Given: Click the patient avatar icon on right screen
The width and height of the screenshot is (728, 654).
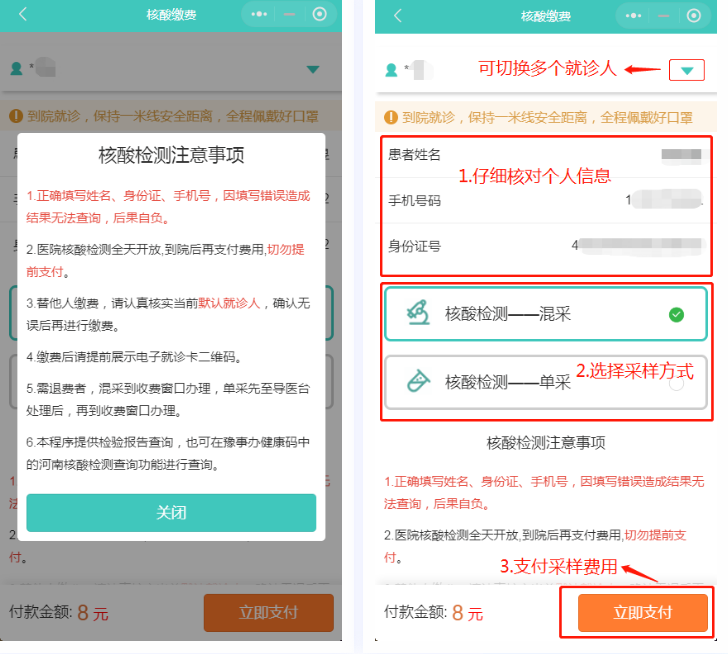Looking at the screenshot, I should coord(391,70).
